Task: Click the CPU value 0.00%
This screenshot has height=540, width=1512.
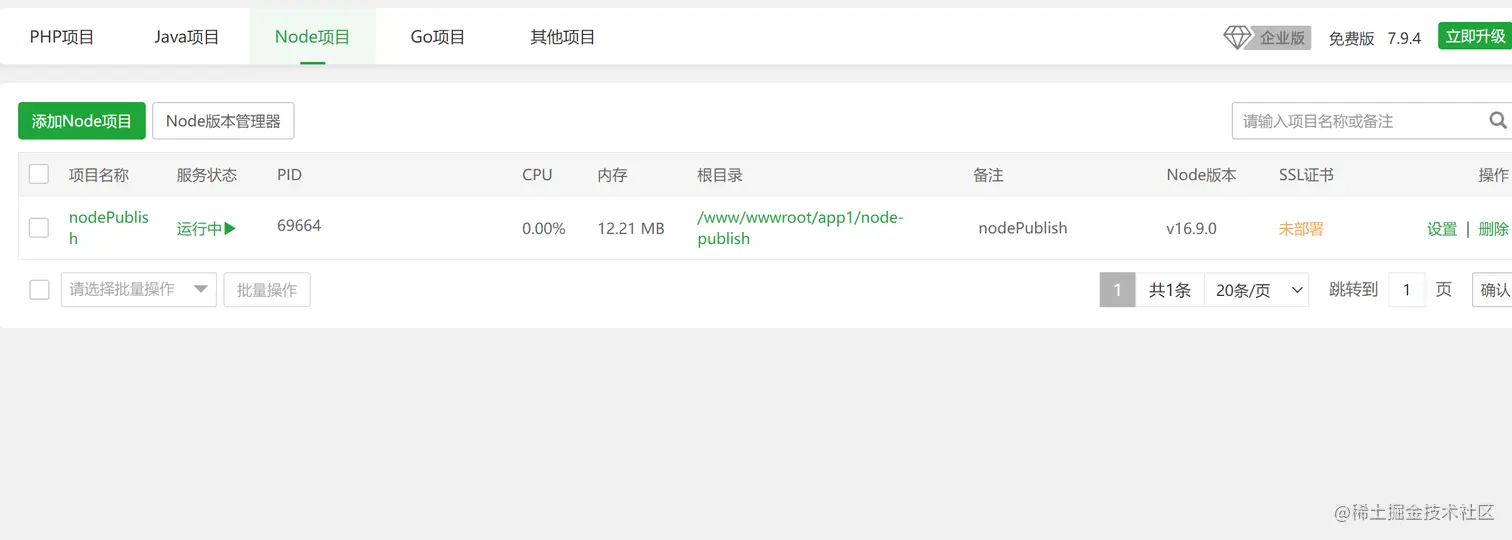Action: click(x=544, y=229)
